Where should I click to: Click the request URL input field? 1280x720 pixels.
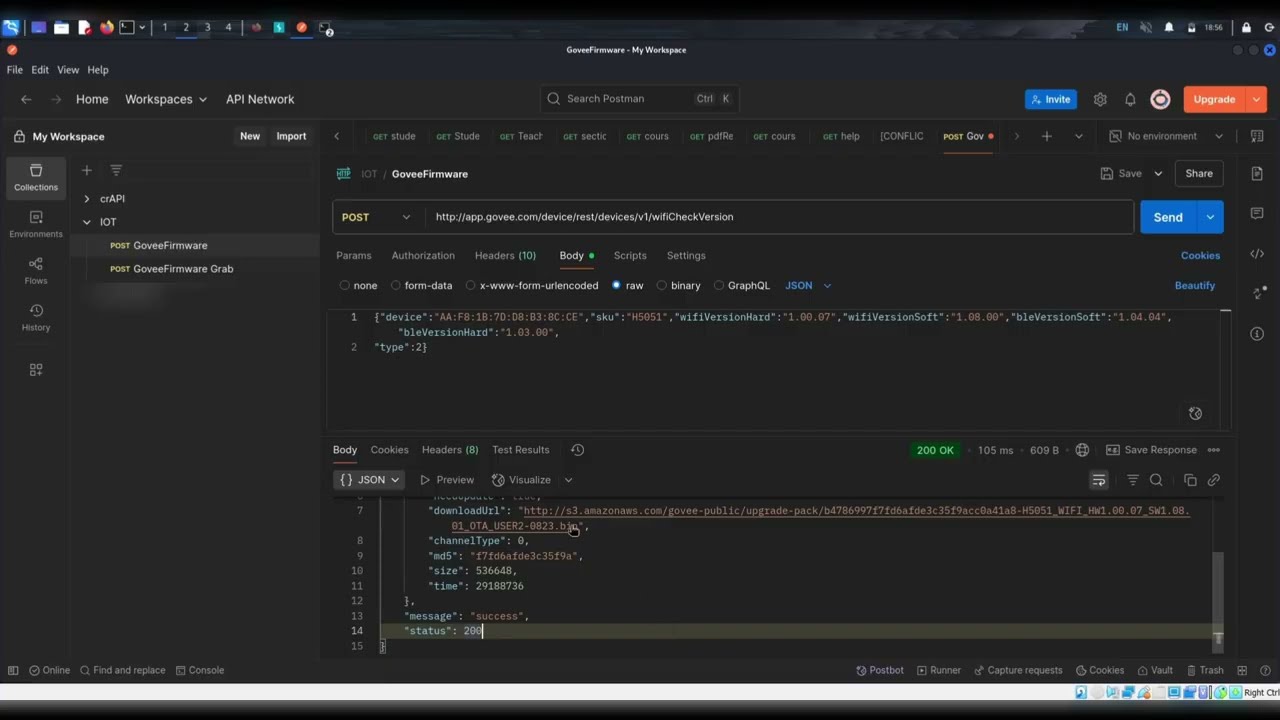780,217
